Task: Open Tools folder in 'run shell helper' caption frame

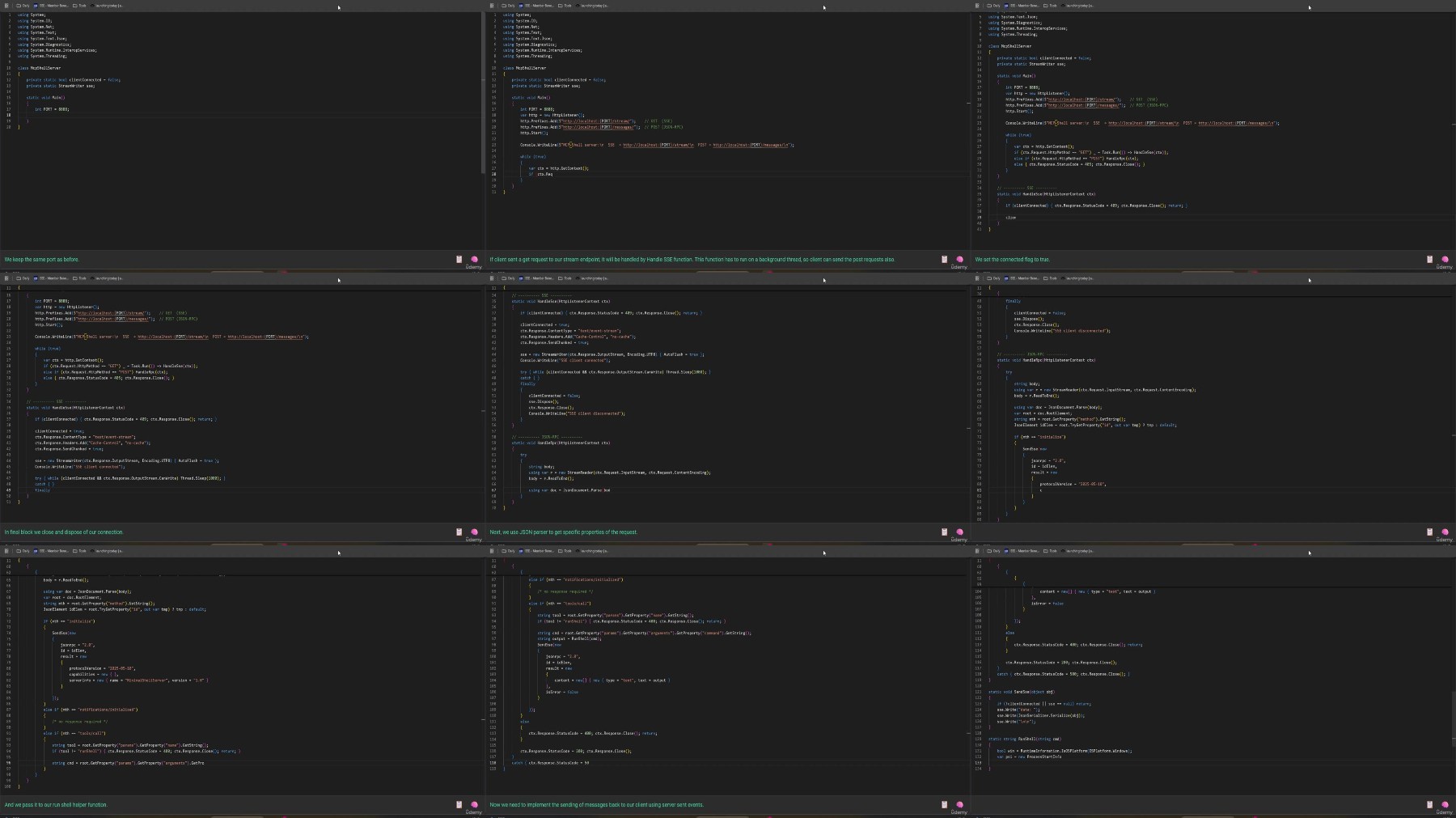Action: point(79,551)
